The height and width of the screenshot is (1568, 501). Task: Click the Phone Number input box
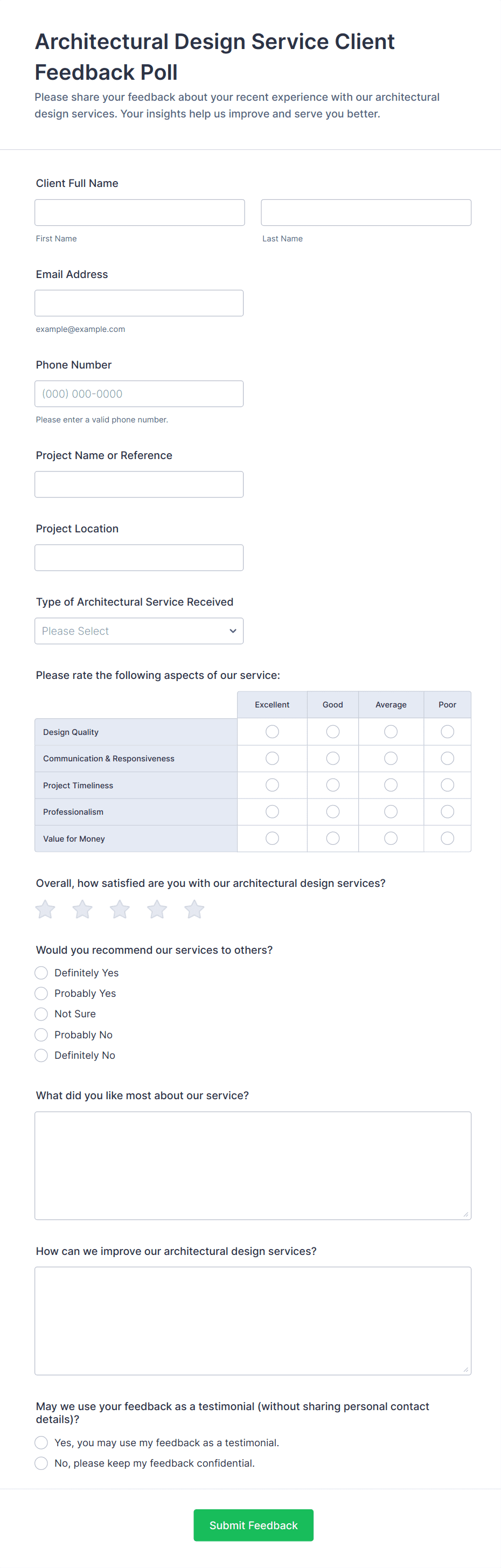click(x=139, y=394)
